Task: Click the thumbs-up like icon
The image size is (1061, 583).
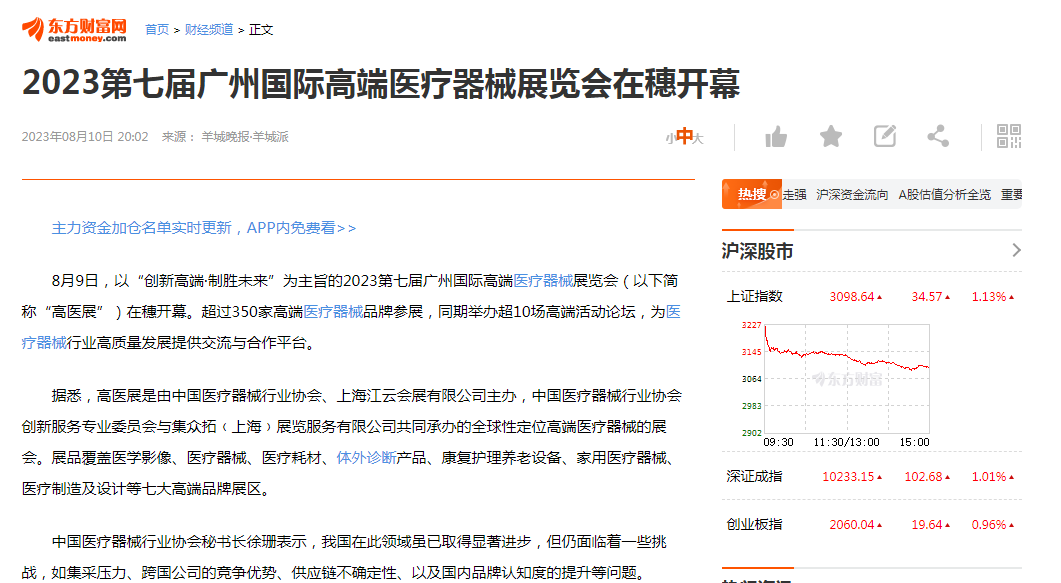Action: click(776, 137)
